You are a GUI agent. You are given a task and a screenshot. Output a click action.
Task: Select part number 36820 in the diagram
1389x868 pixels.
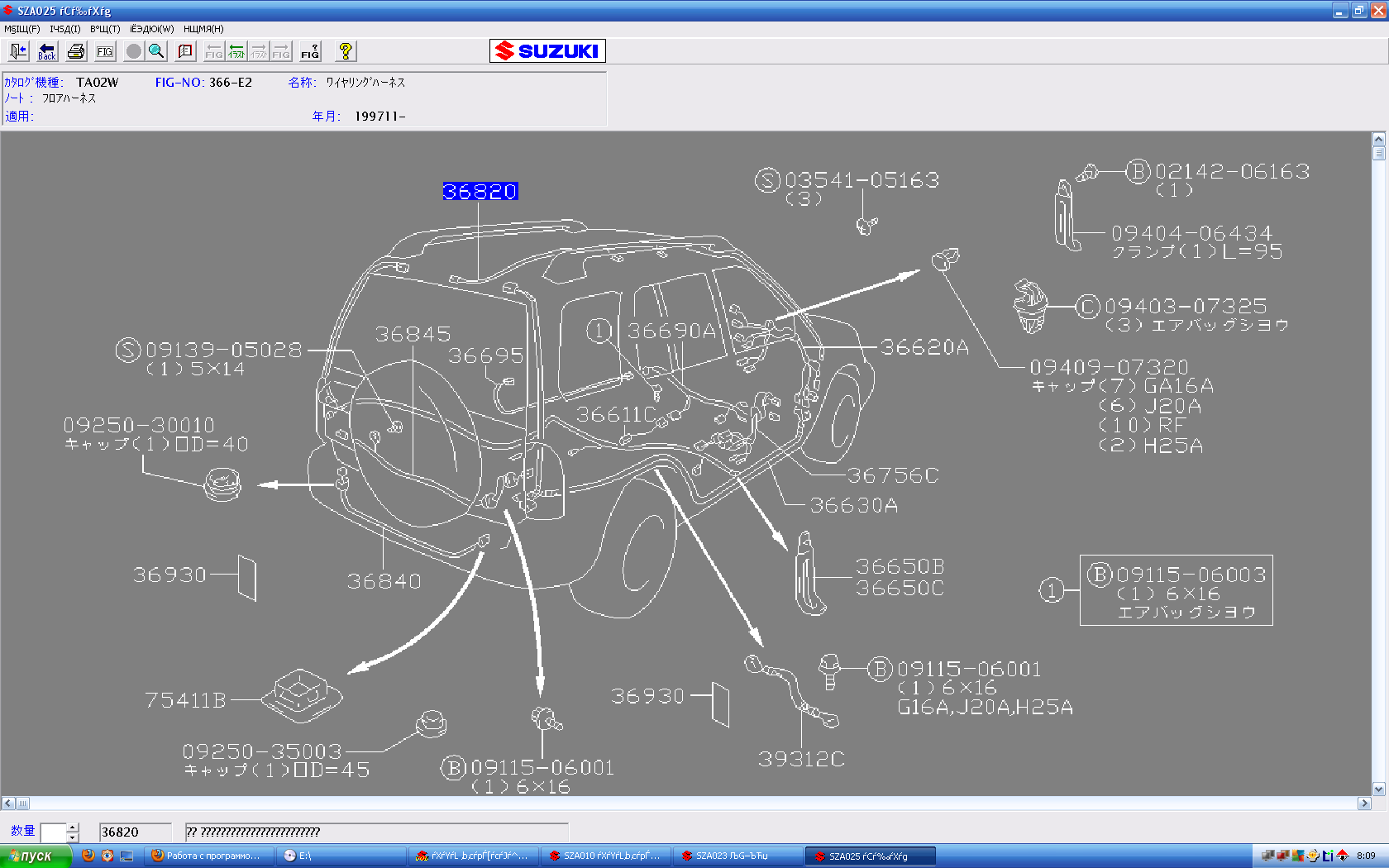(x=480, y=192)
